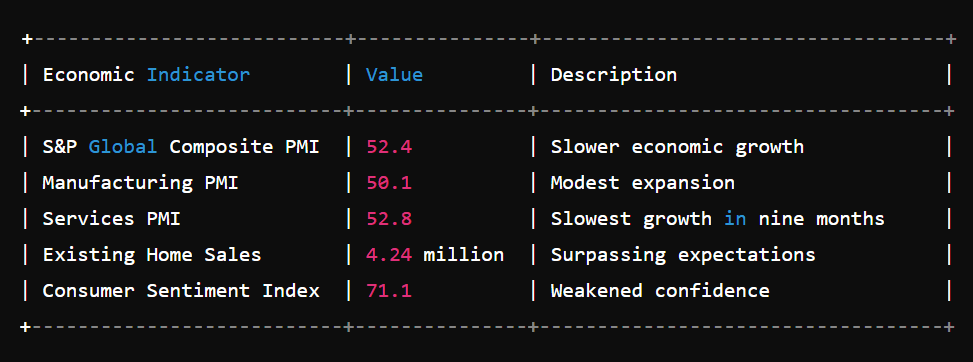Viewport: 973px width, 362px height.
Task: Click the value 50.1
Action: [389, 183]
